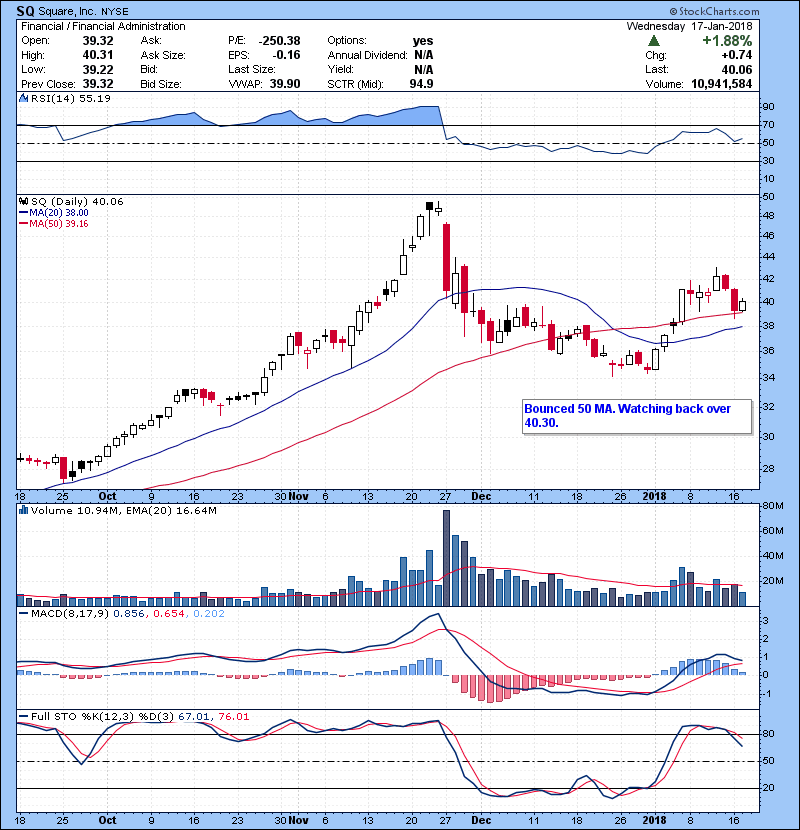Click the SQ (Daily) 40.06 chart label
Image resolution: width=800 pixels, height=830 pixels.
77,202
